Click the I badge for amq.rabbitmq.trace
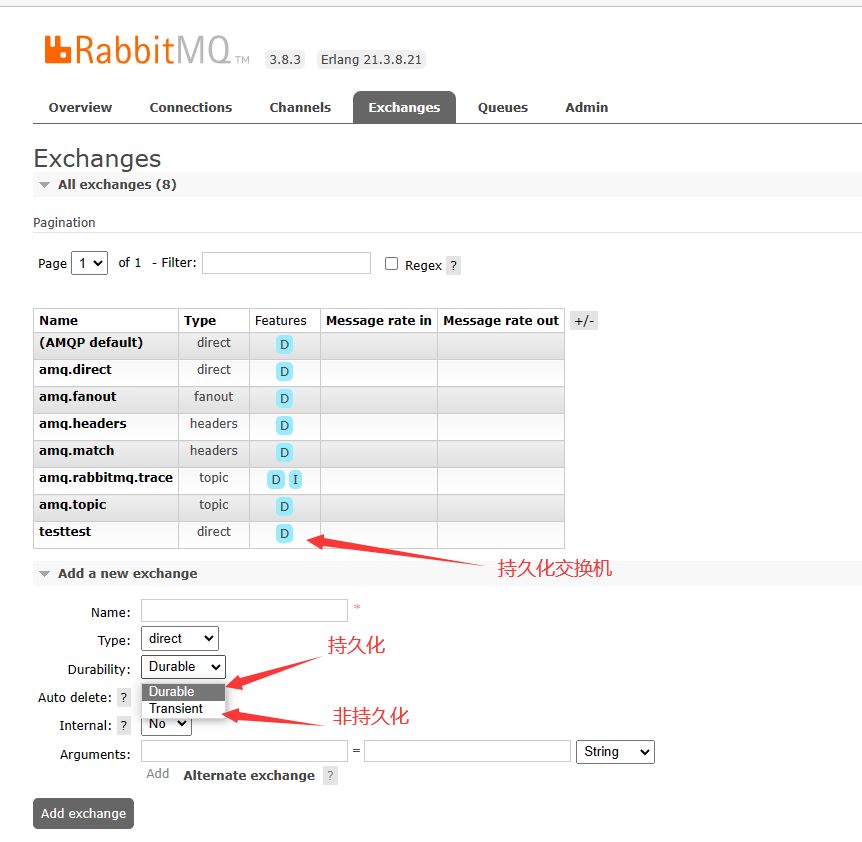The image size is (862, 842). [x=295, y=480]
